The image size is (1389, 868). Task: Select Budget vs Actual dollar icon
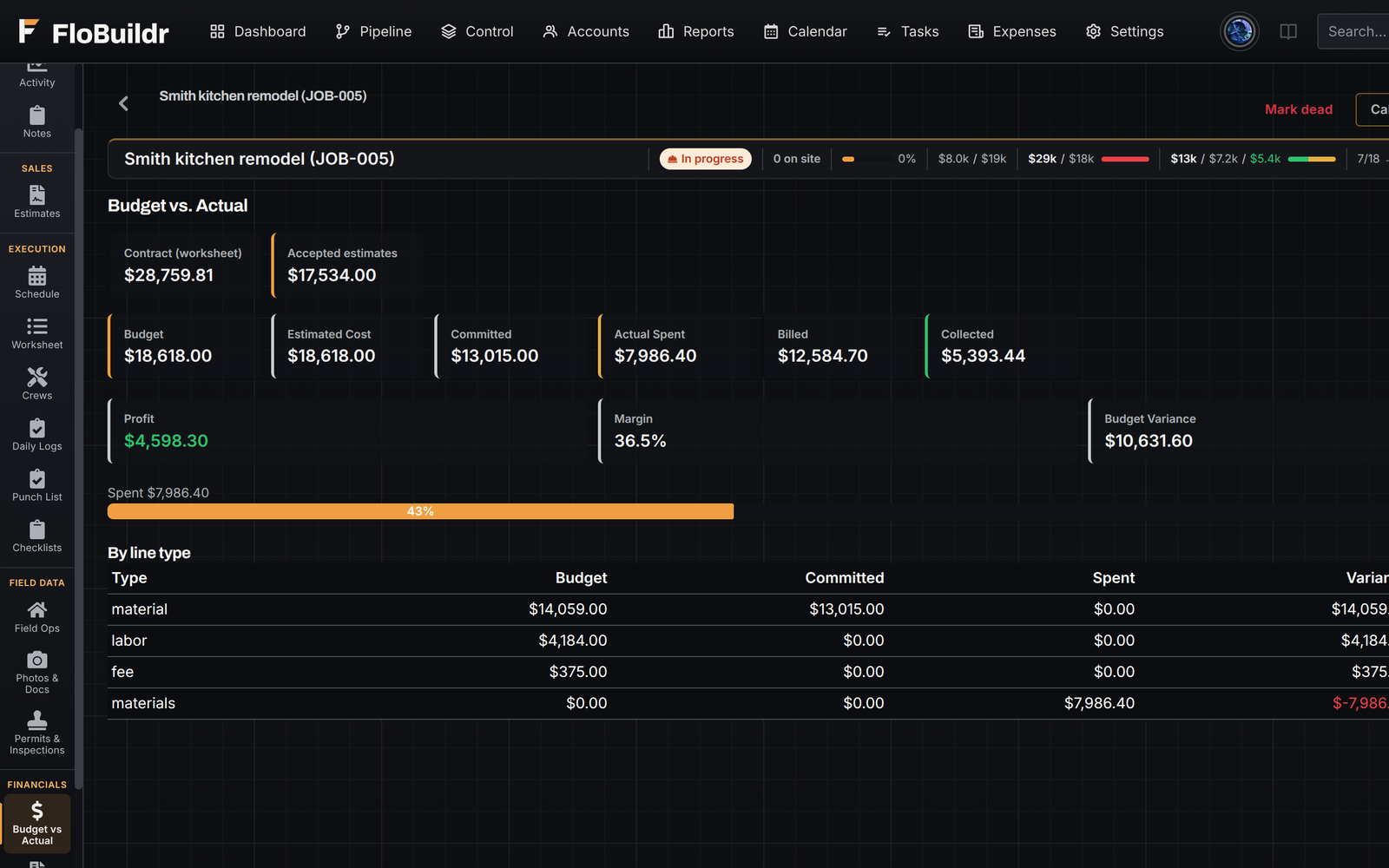tap(36, 823)
